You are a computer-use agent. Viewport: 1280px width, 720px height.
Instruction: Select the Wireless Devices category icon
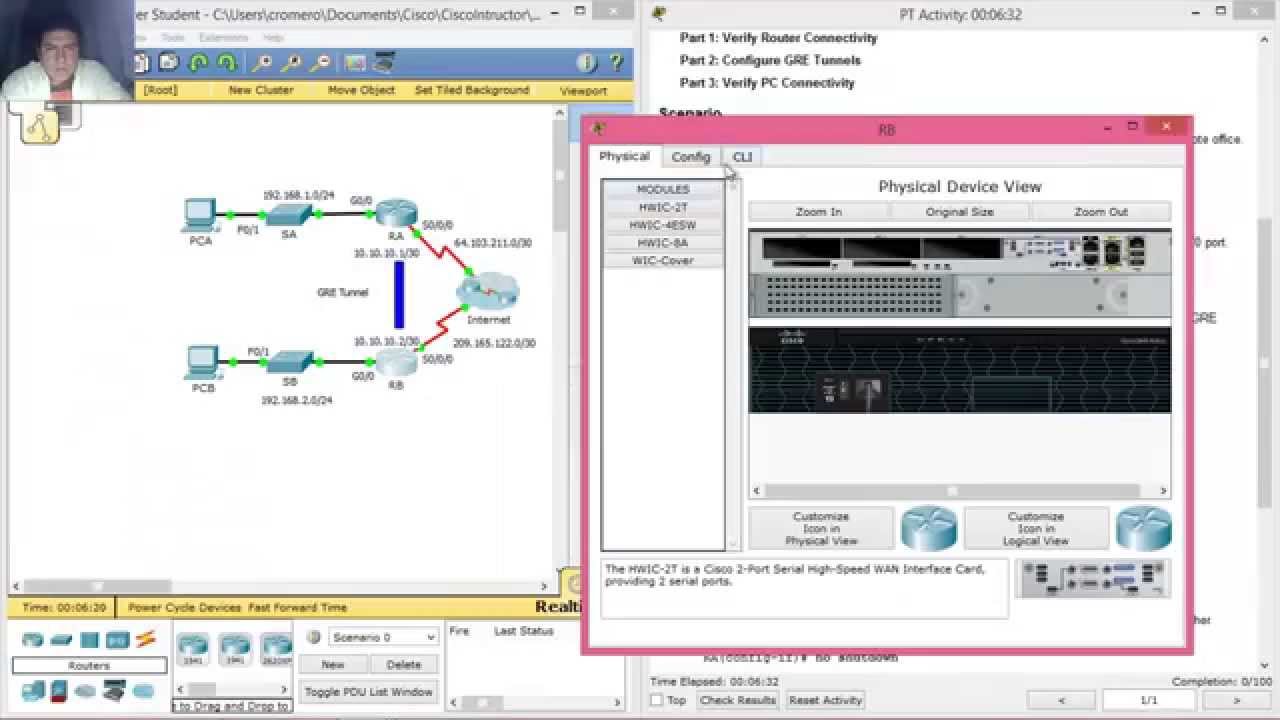pyautogui.click(x=117, y=639)
